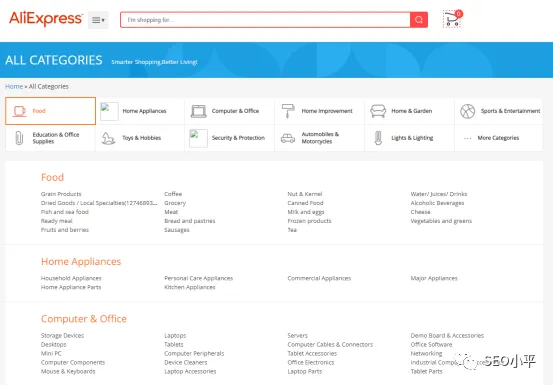Click the red search magnifier button
553x386 pixels.
419,20
